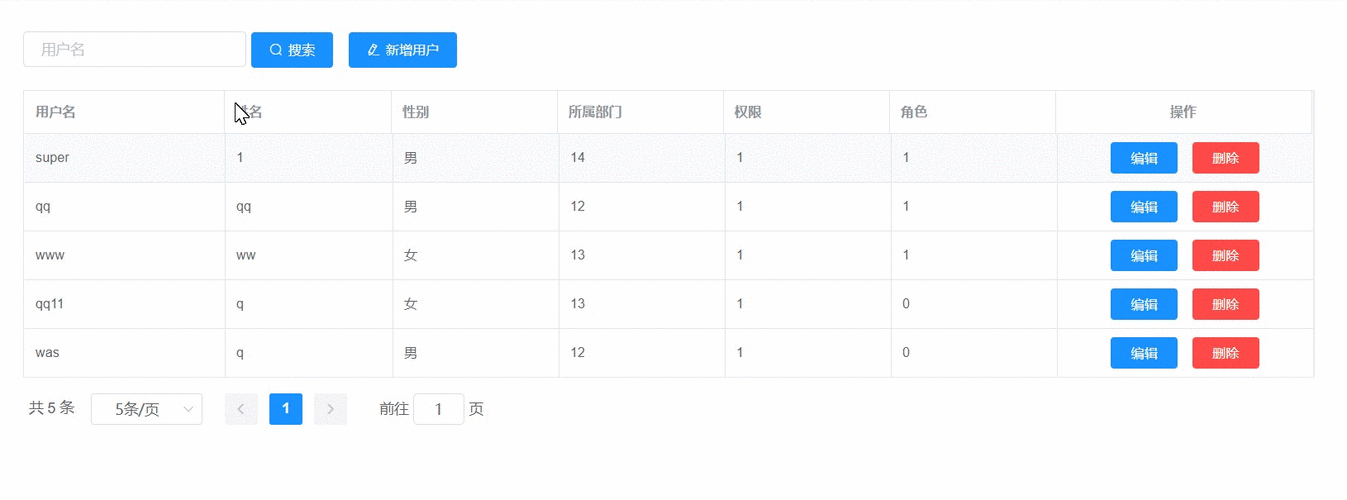
Task: Click the 前往 page jump input
Action: click(x=438, y=409)
